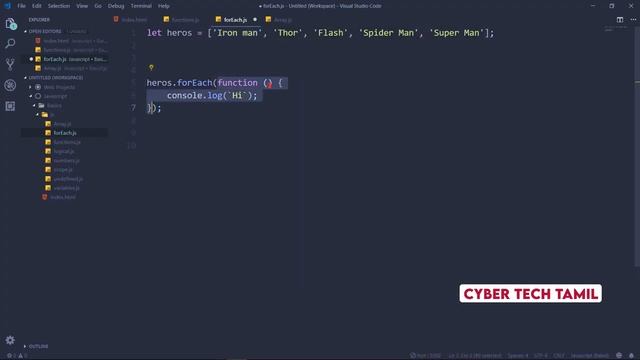
Task: Open the Explorer view in activity bar
Action: pos(11,24)
